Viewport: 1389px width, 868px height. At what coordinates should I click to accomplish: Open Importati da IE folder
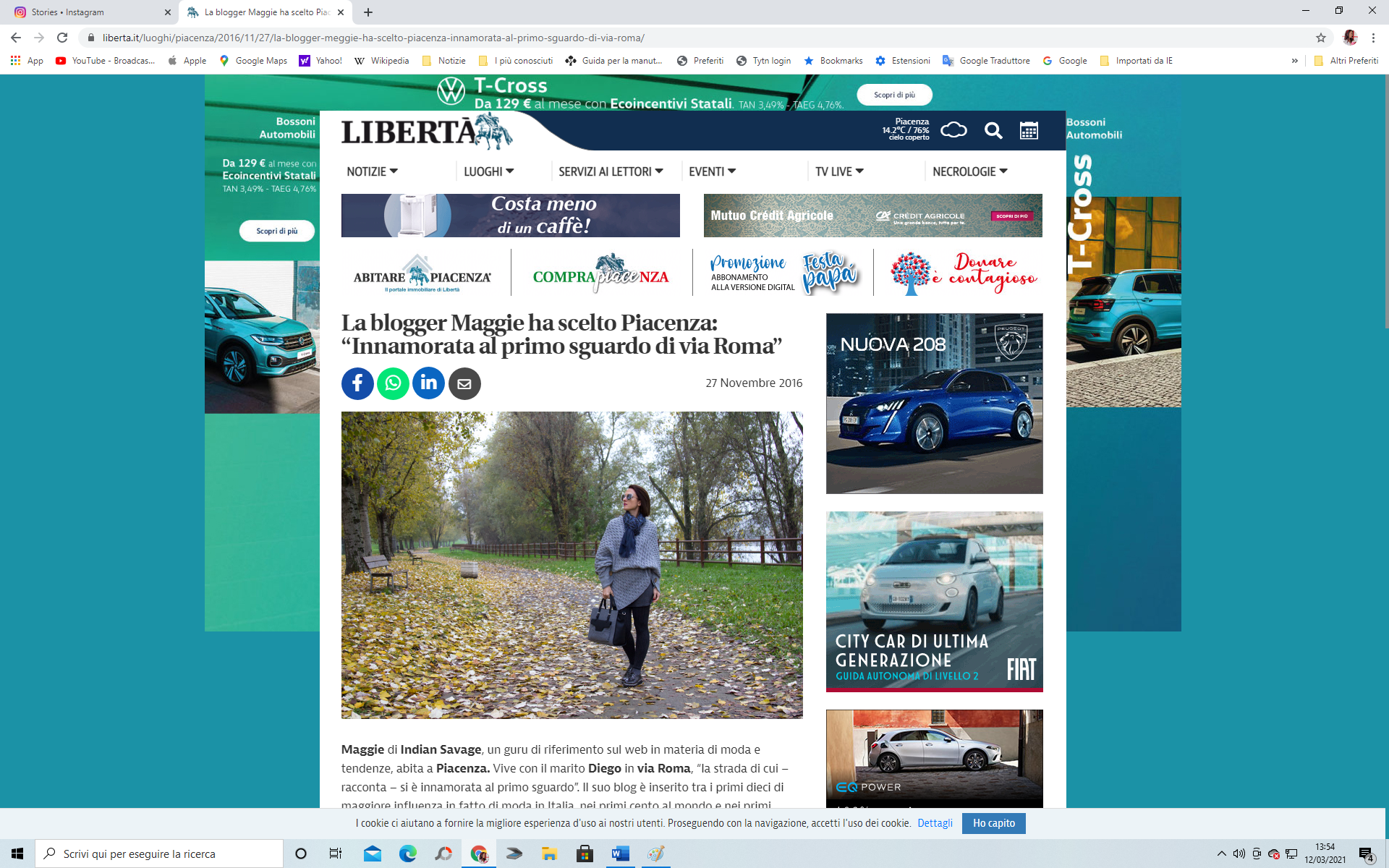click(1137, 61)
